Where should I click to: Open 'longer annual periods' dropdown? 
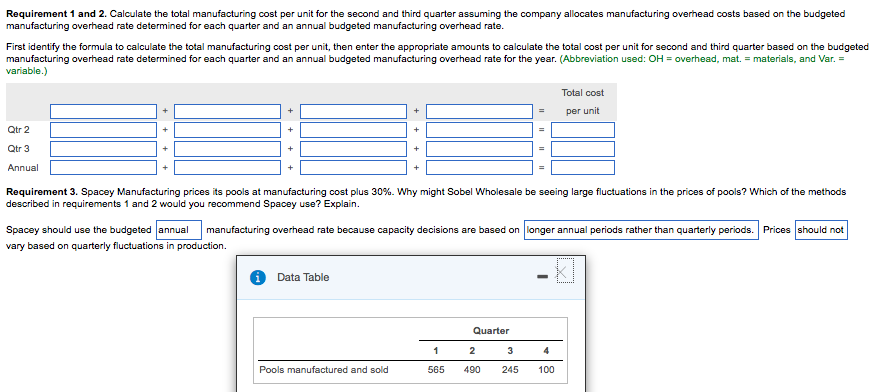[641, 230]
